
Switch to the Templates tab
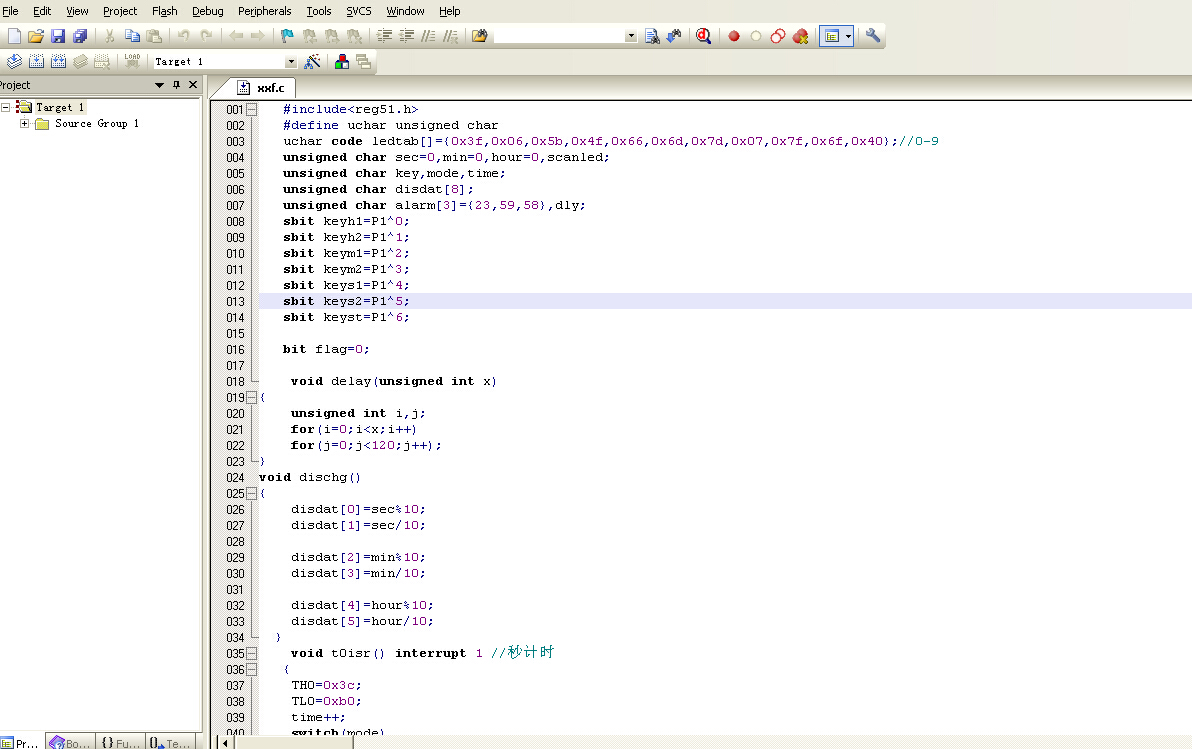tap(170, 743)
